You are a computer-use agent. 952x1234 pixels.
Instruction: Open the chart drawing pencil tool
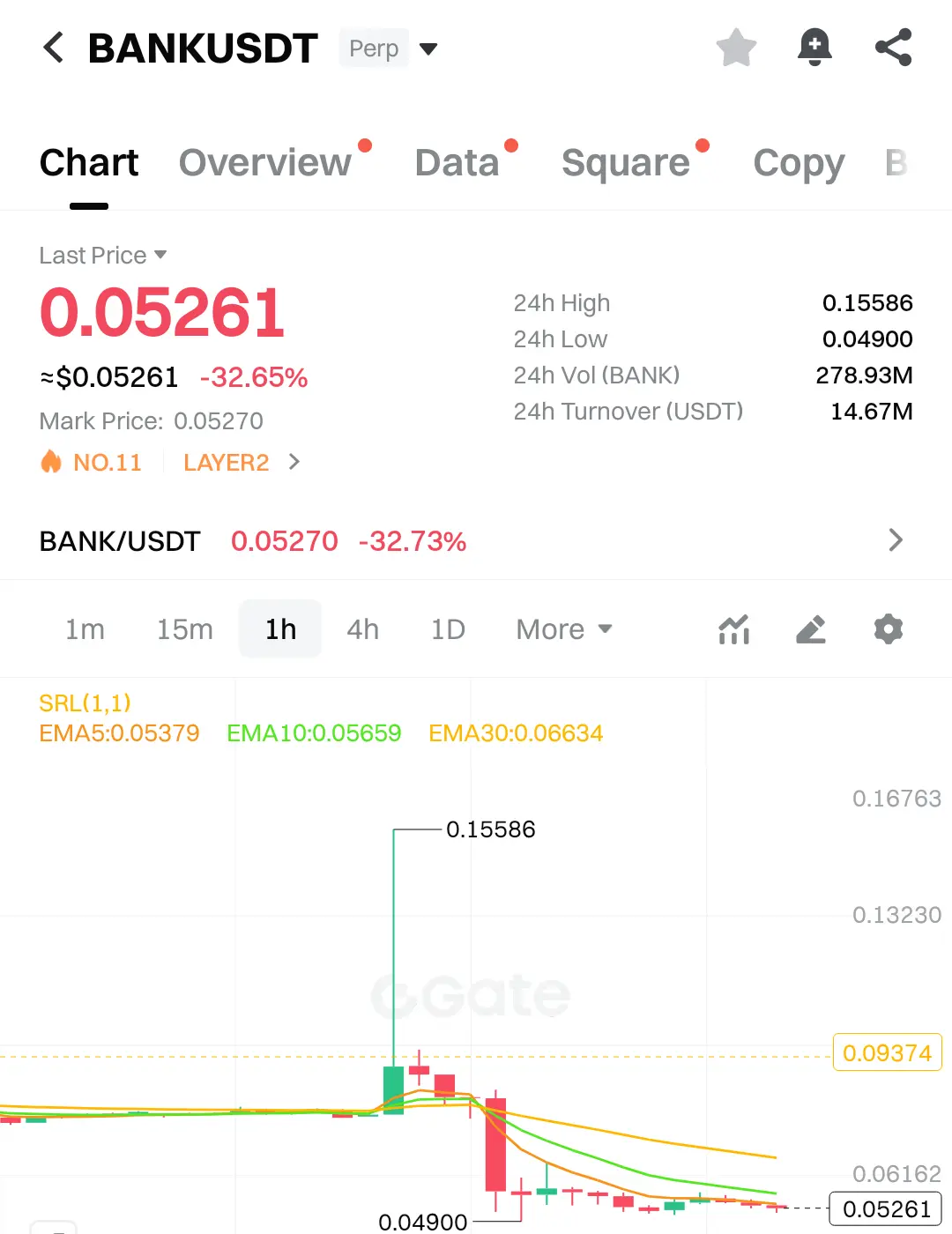811,629
